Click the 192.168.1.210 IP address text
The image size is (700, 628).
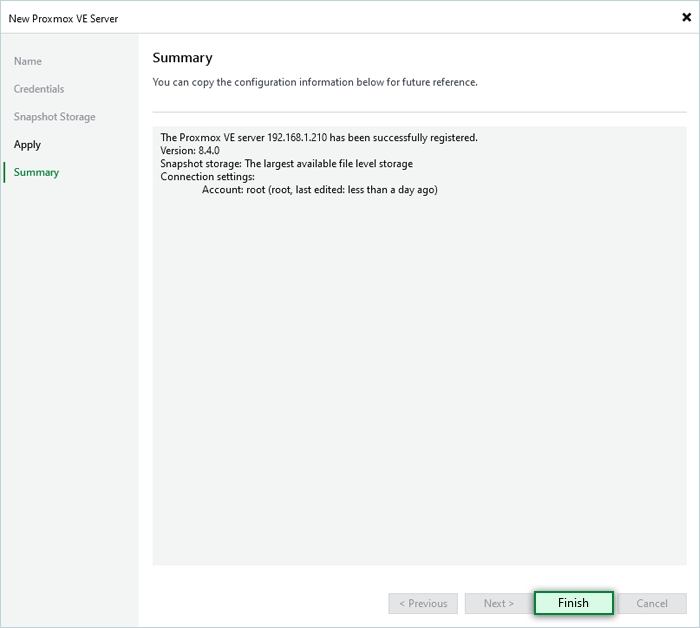point(301,138)
